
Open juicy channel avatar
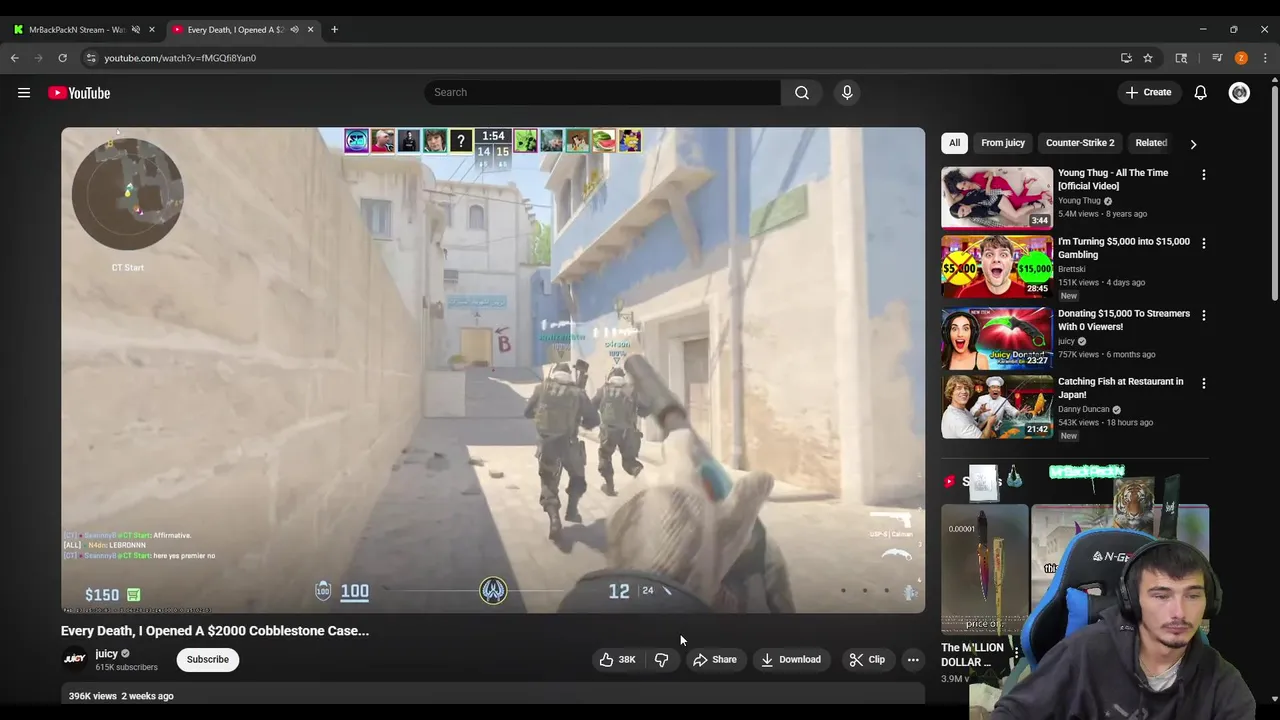click(75, 659)
